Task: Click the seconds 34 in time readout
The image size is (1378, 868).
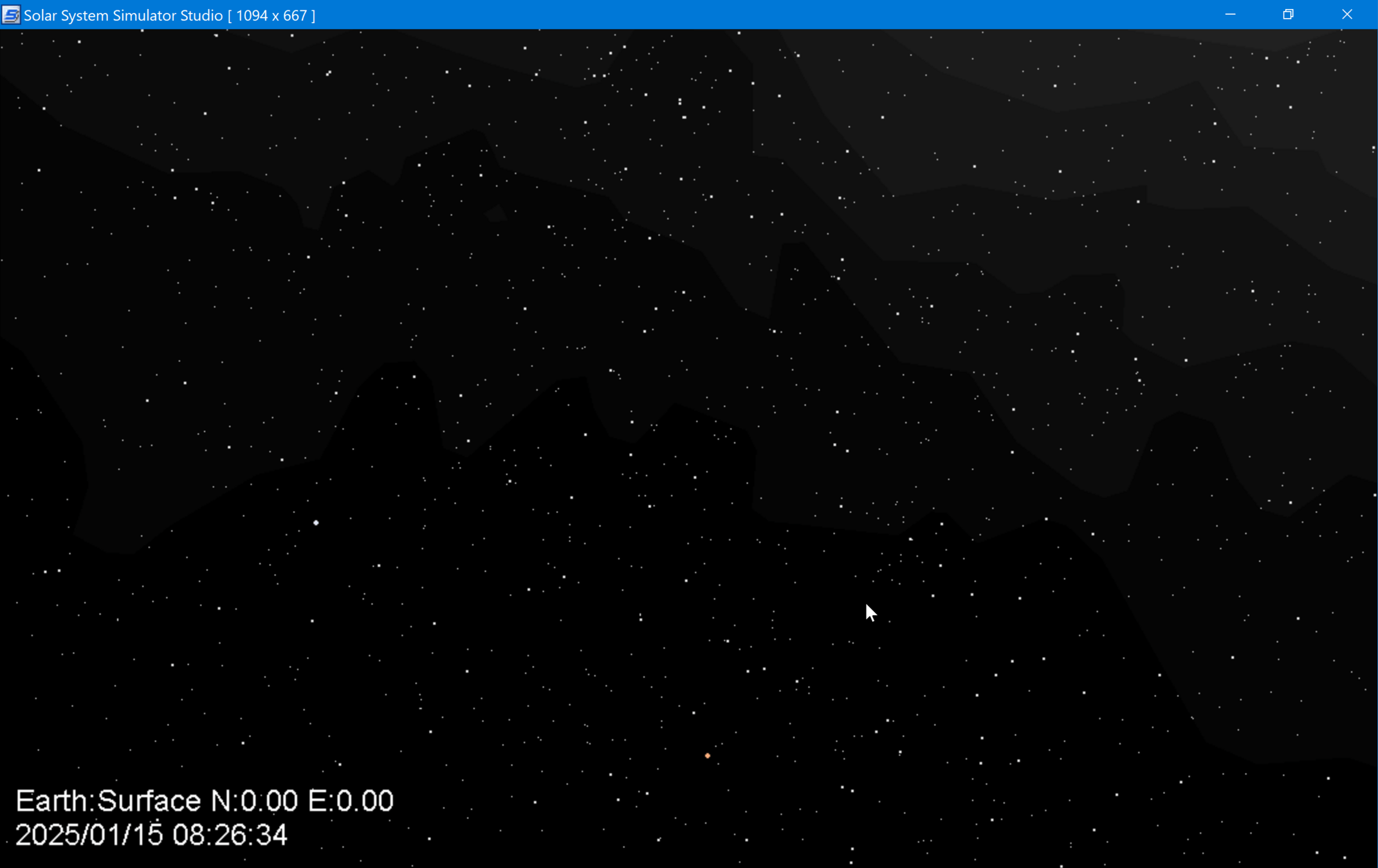Action: pos(271,835)
